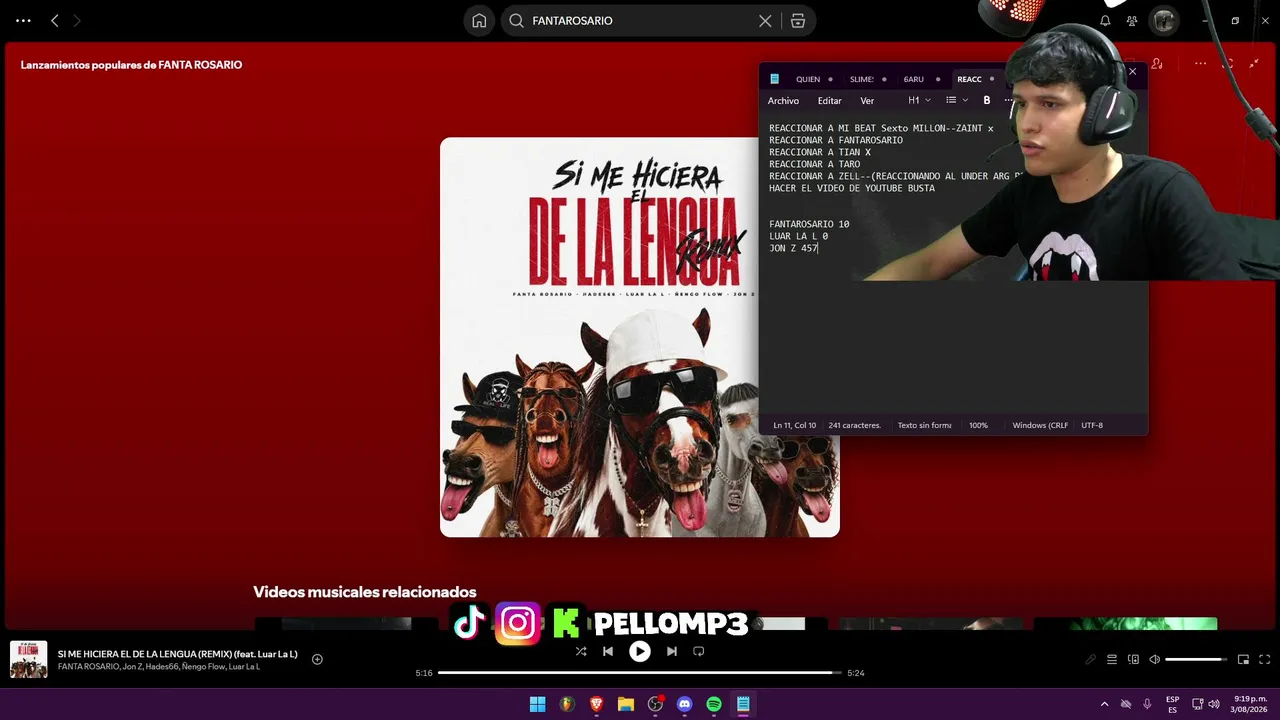Open the De La Lengua Remix cover
This screenshot has width=1280, height=720.
click(640, 337)
